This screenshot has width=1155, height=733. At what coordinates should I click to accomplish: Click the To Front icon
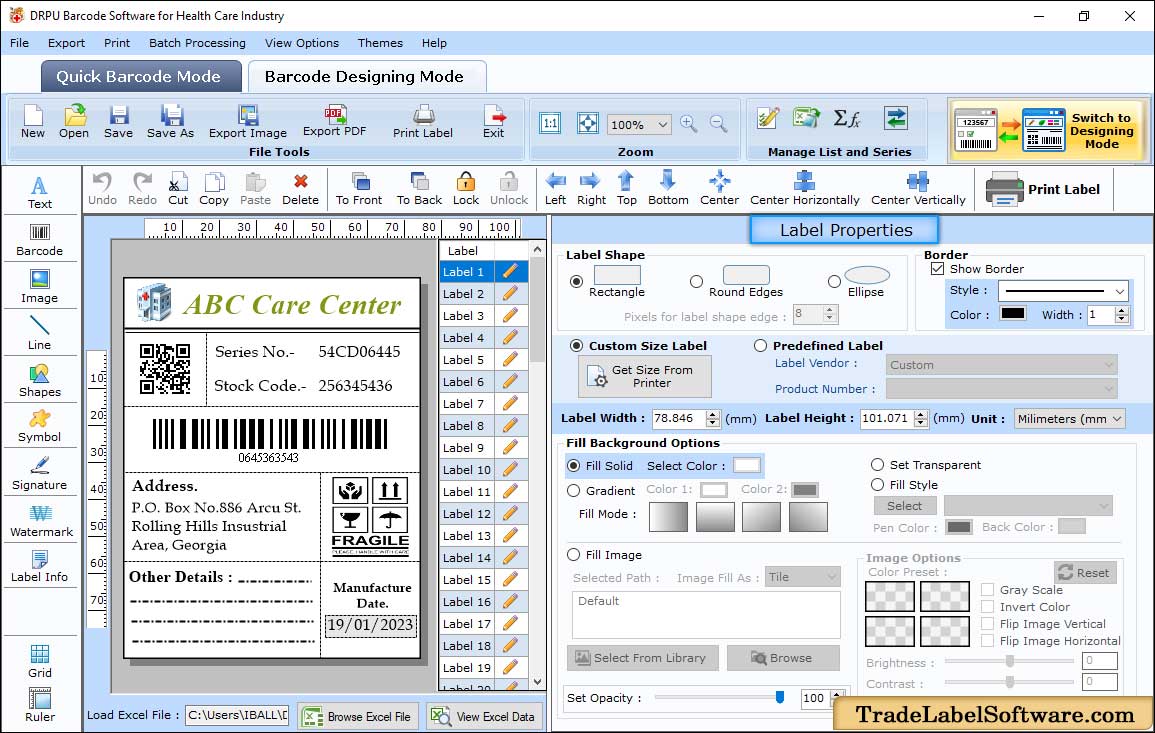click(360, 181)
